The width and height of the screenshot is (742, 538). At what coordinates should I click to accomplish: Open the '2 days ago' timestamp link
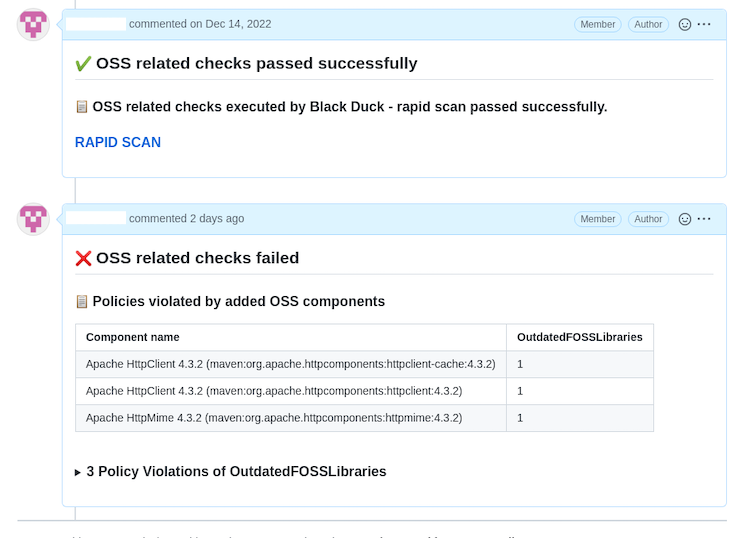[217, 219]
